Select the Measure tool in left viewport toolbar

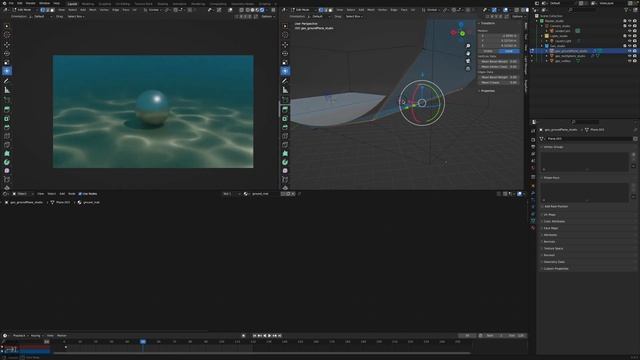point(7,90)
